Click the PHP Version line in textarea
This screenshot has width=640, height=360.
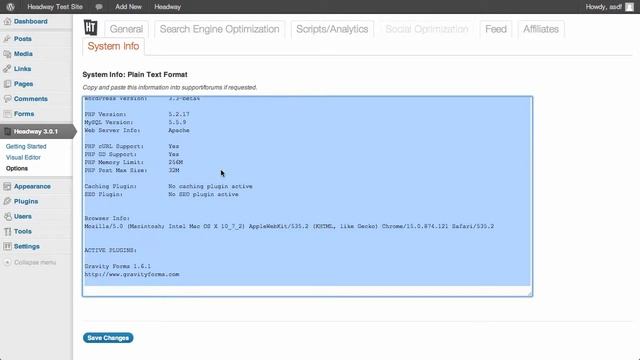coord(137,114)
